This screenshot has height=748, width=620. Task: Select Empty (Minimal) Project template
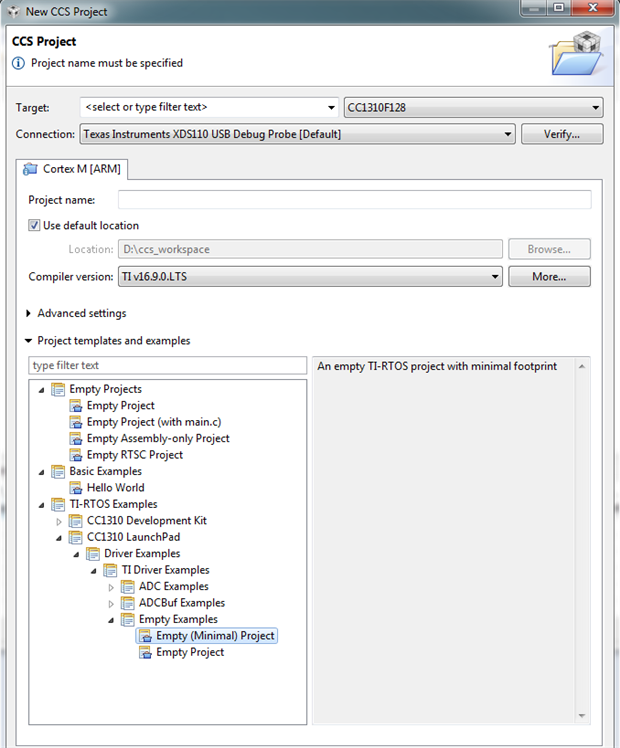pos(215,636)
